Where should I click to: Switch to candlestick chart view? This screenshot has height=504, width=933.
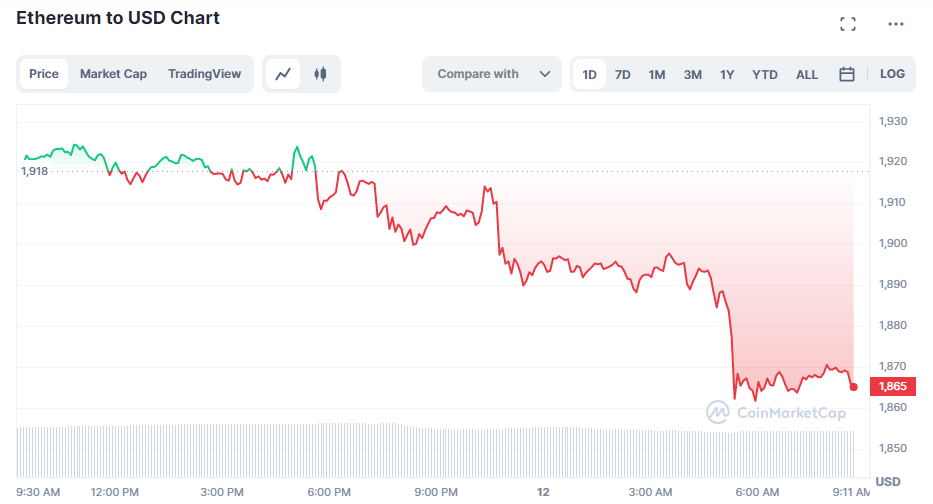tap(320, 74)
